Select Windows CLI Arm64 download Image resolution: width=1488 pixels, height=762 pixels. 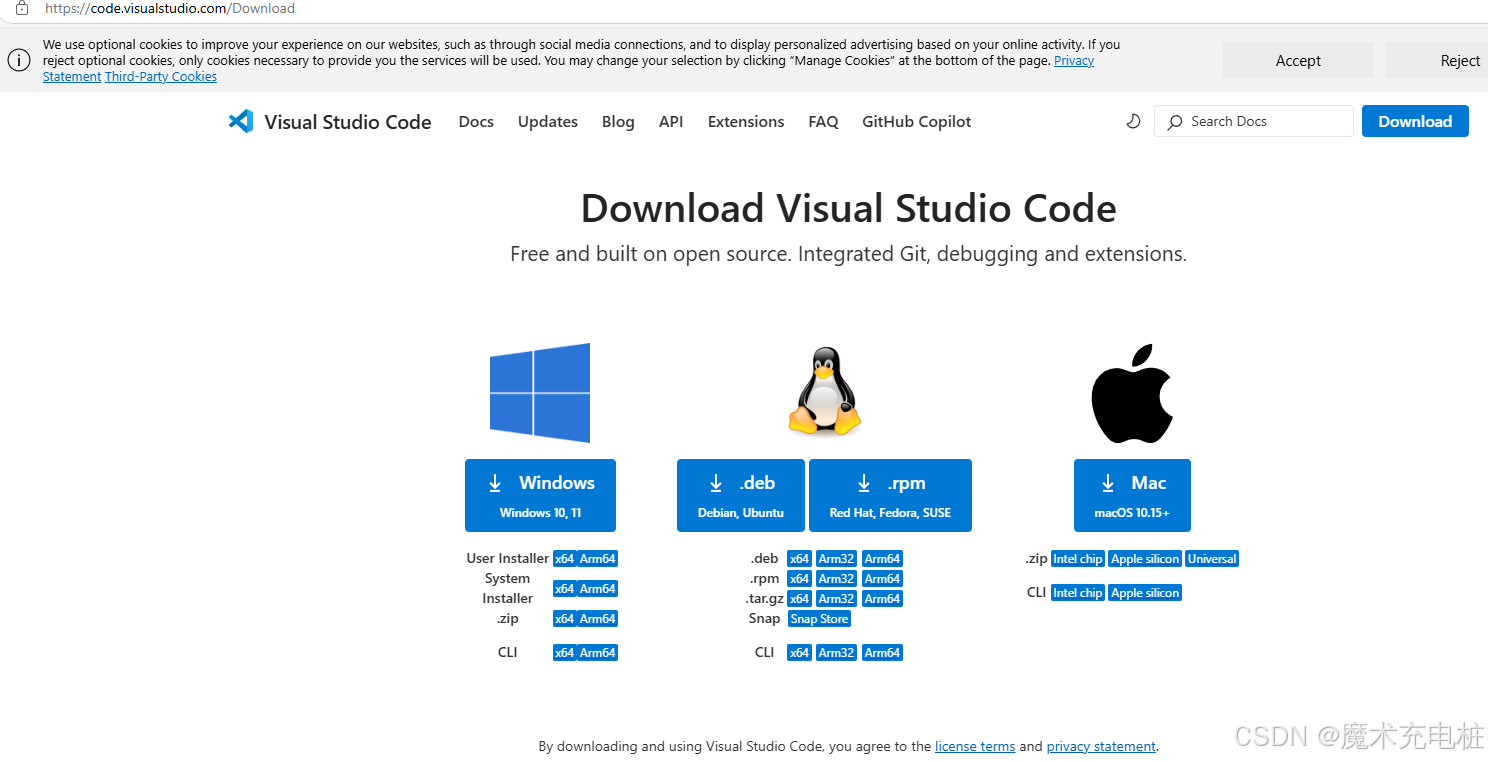pyautogui.click(x=597, y=653)
